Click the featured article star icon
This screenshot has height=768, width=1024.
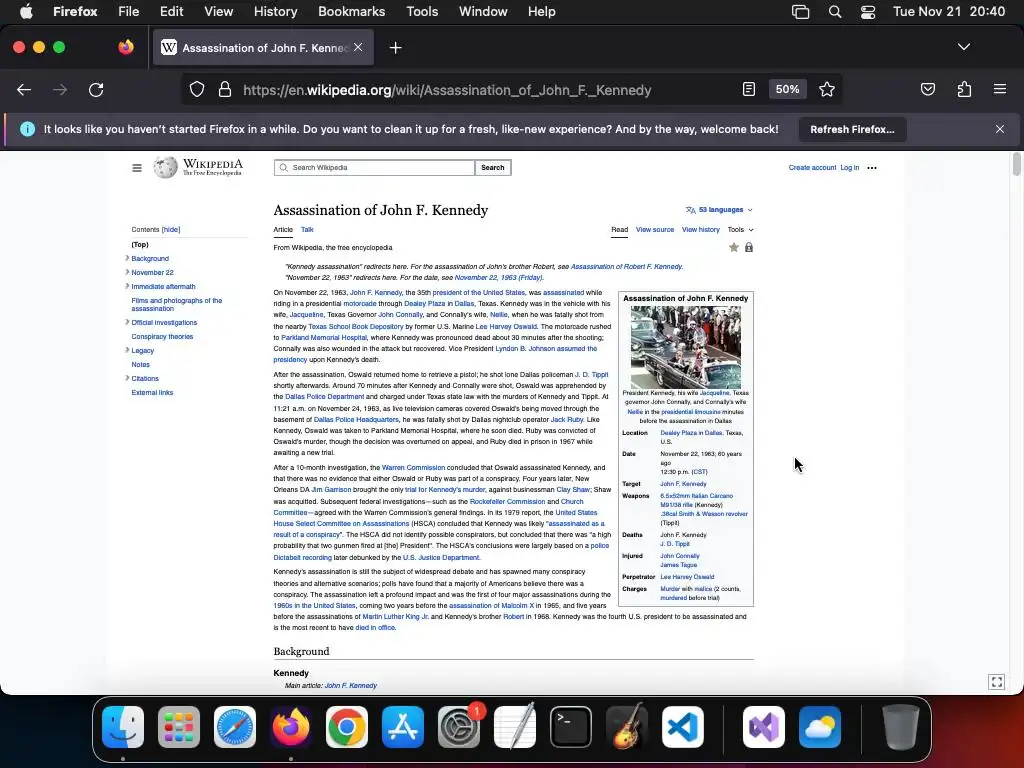[x=734, y=248]
